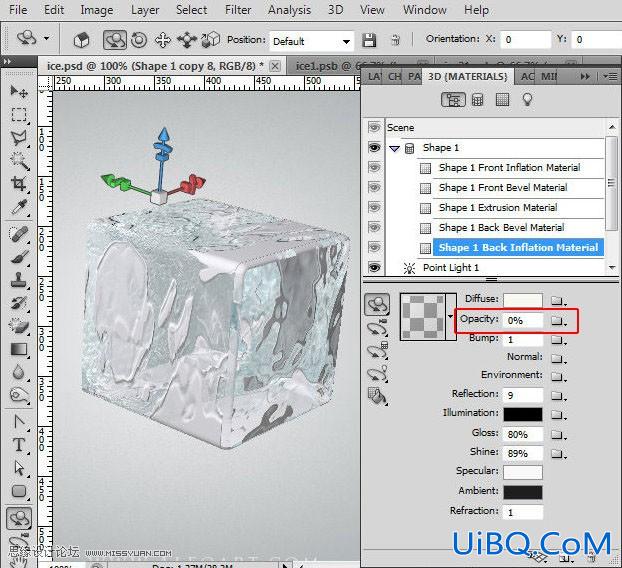Toggle visibility of Shape 1 mesh
Image resolution: width=622 pixels, height=568 pixels.
[x=374, y=148]
